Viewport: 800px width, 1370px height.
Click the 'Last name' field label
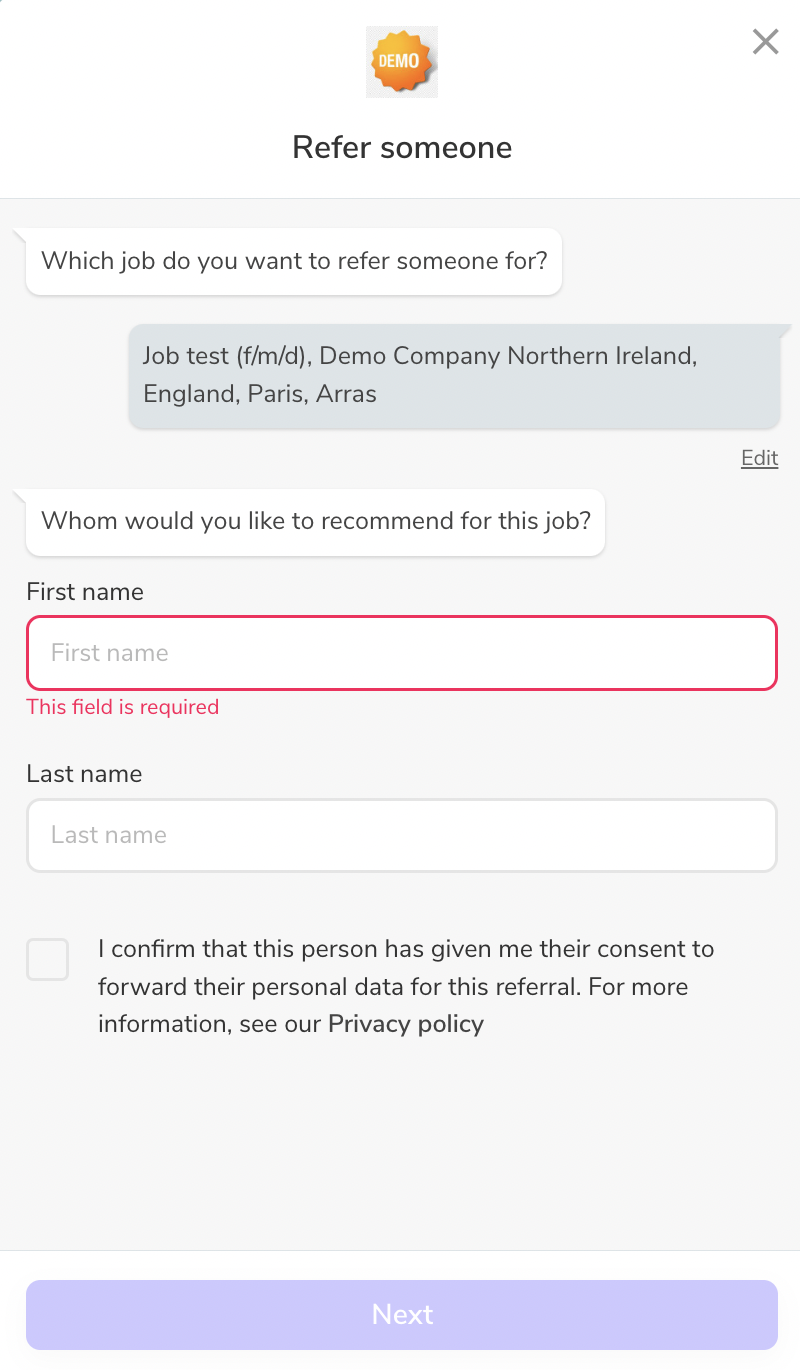coord(84,774)
